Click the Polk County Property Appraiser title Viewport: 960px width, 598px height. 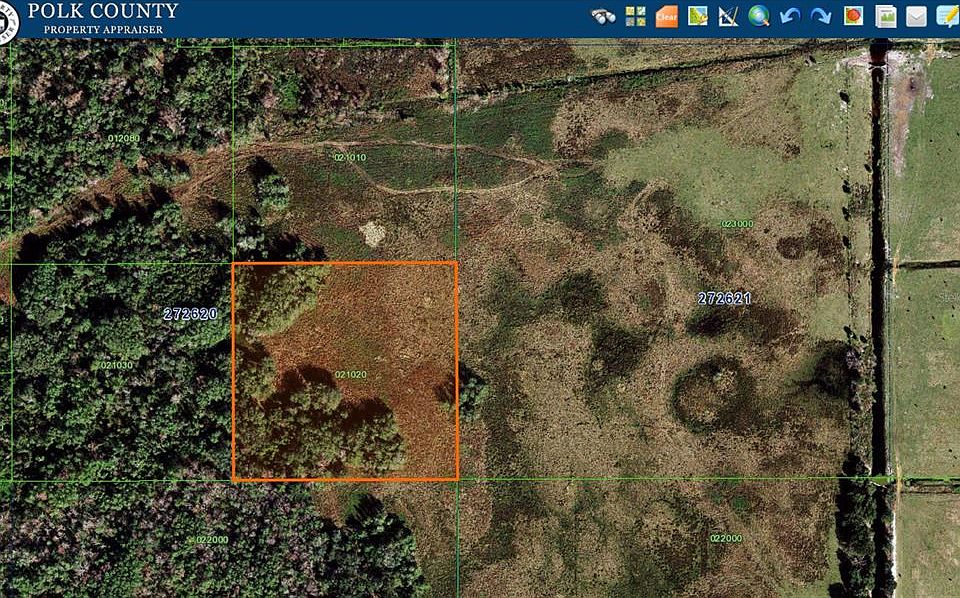103,18
